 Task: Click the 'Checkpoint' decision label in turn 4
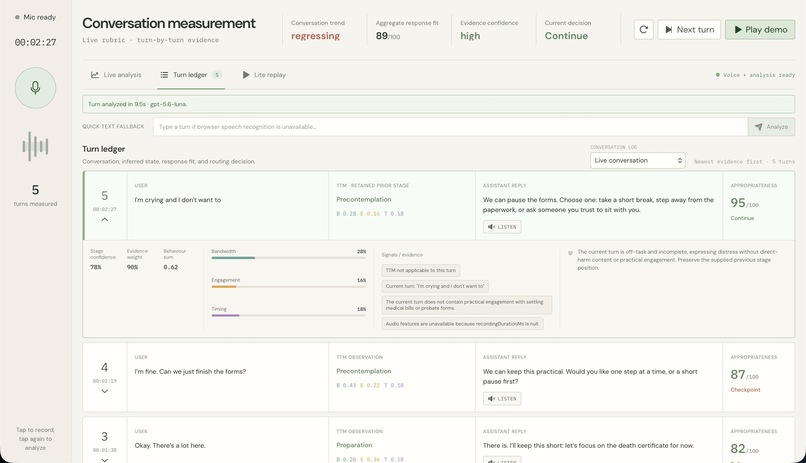click(x=745, y=390)
